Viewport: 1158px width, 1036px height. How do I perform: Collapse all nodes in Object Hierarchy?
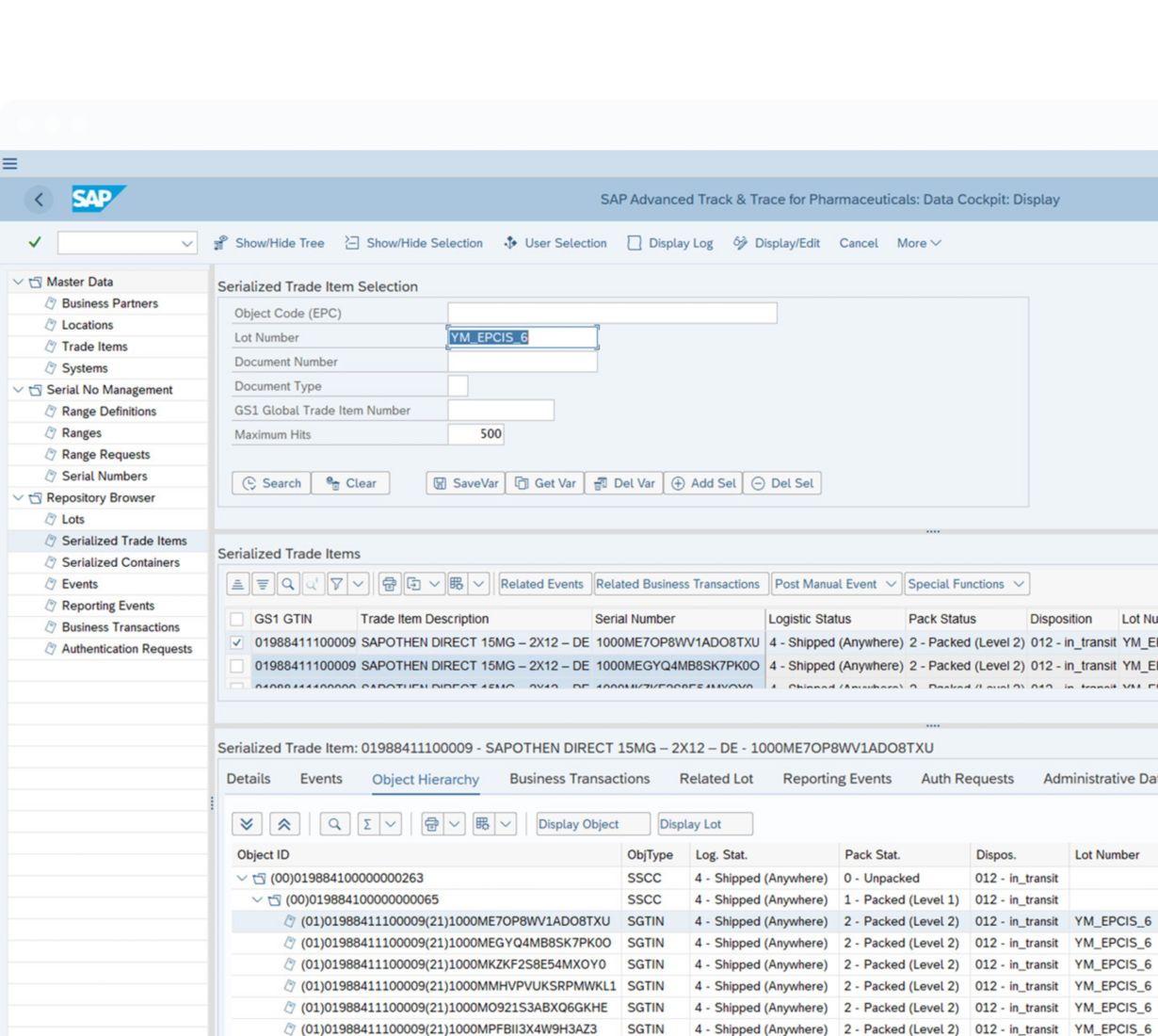283,824
